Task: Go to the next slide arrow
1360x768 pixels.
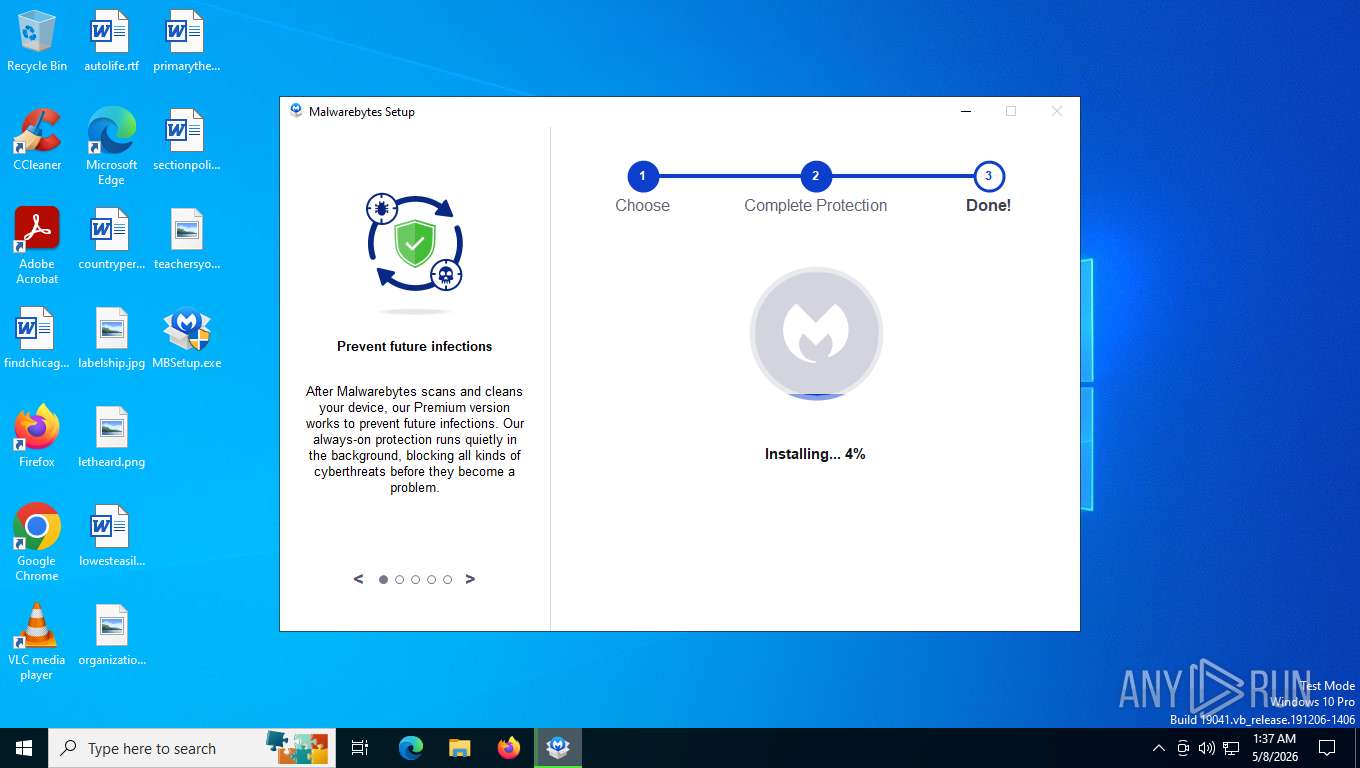Action: [470, 579]
